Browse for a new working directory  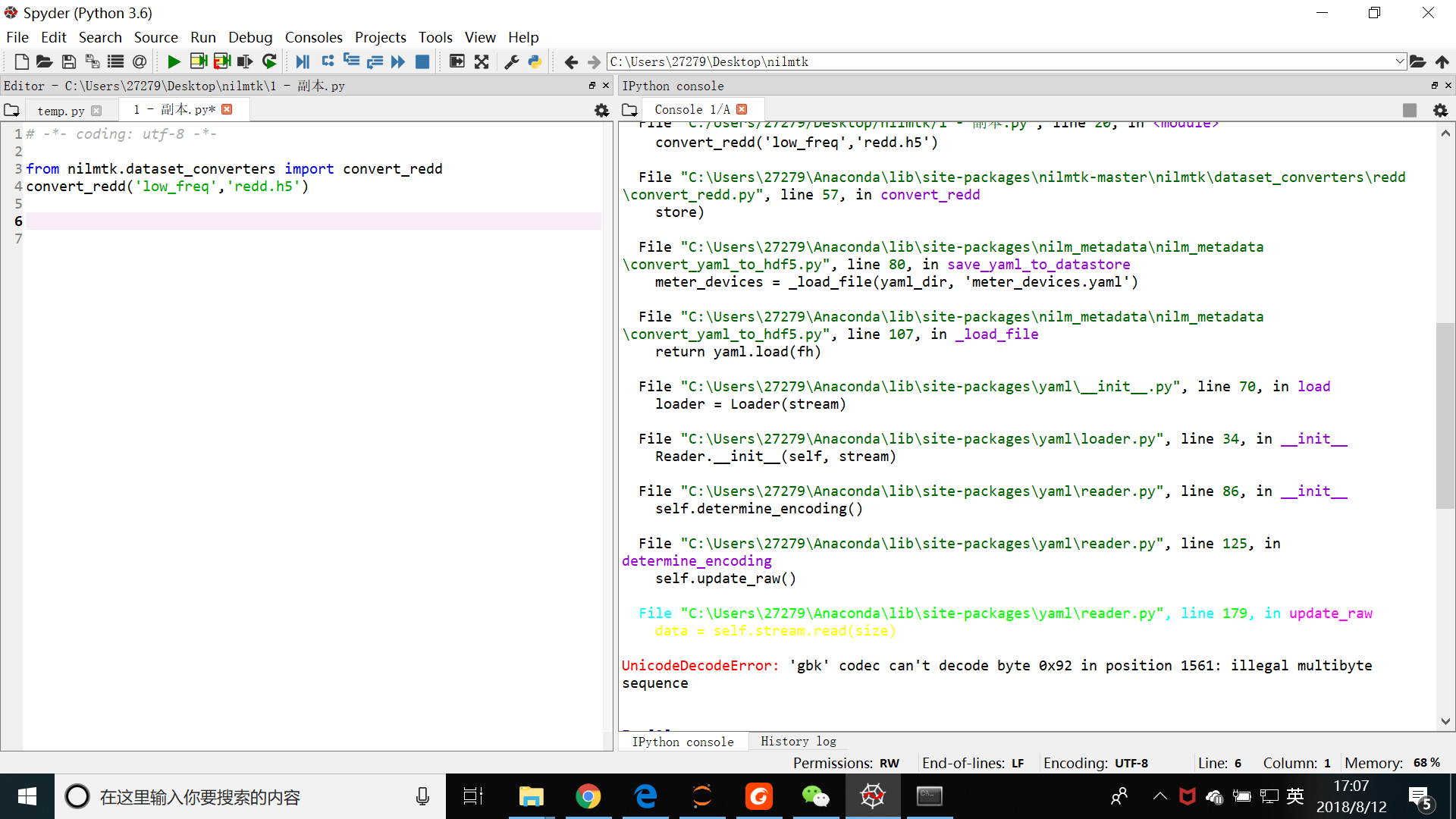click(x=1417, y=61)
